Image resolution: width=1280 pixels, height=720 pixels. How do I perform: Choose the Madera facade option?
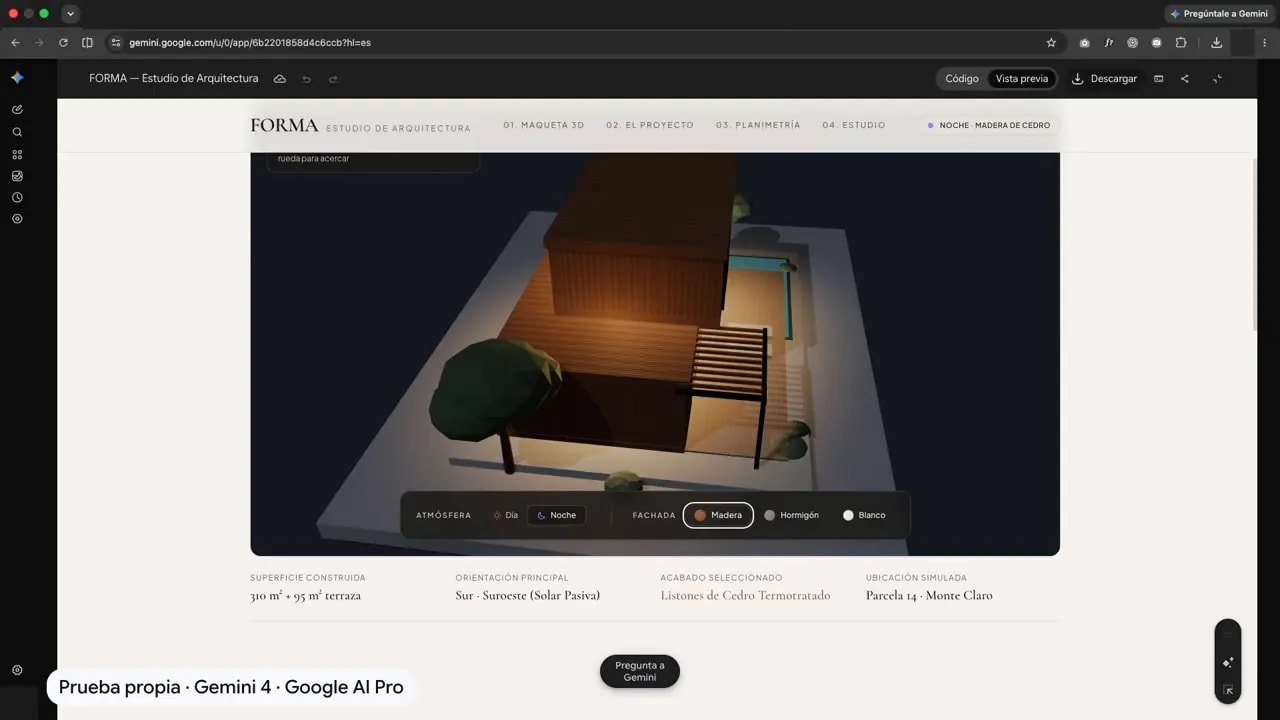tap(718, 515)
